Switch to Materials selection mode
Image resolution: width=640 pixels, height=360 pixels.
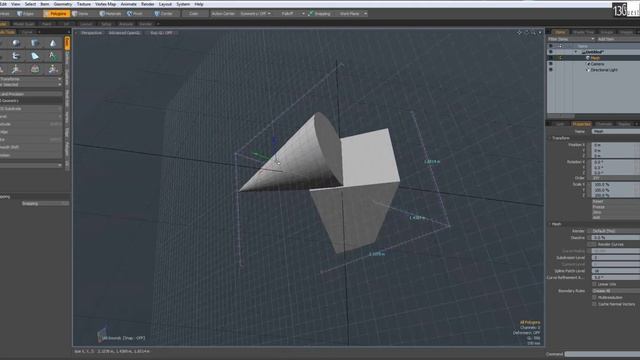(x=110, y=13)
